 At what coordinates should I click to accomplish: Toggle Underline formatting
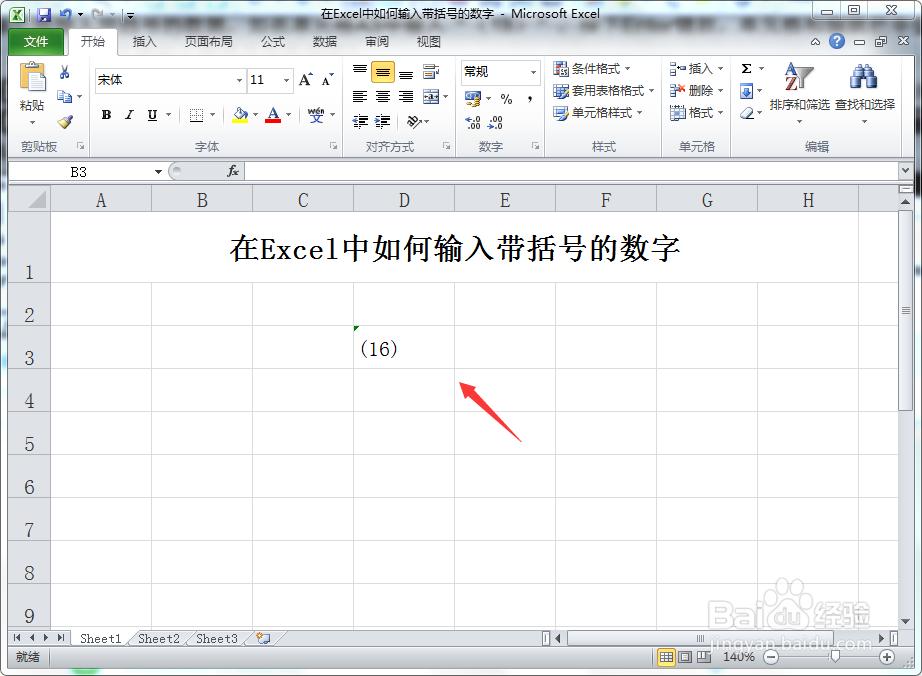point(152,115)
